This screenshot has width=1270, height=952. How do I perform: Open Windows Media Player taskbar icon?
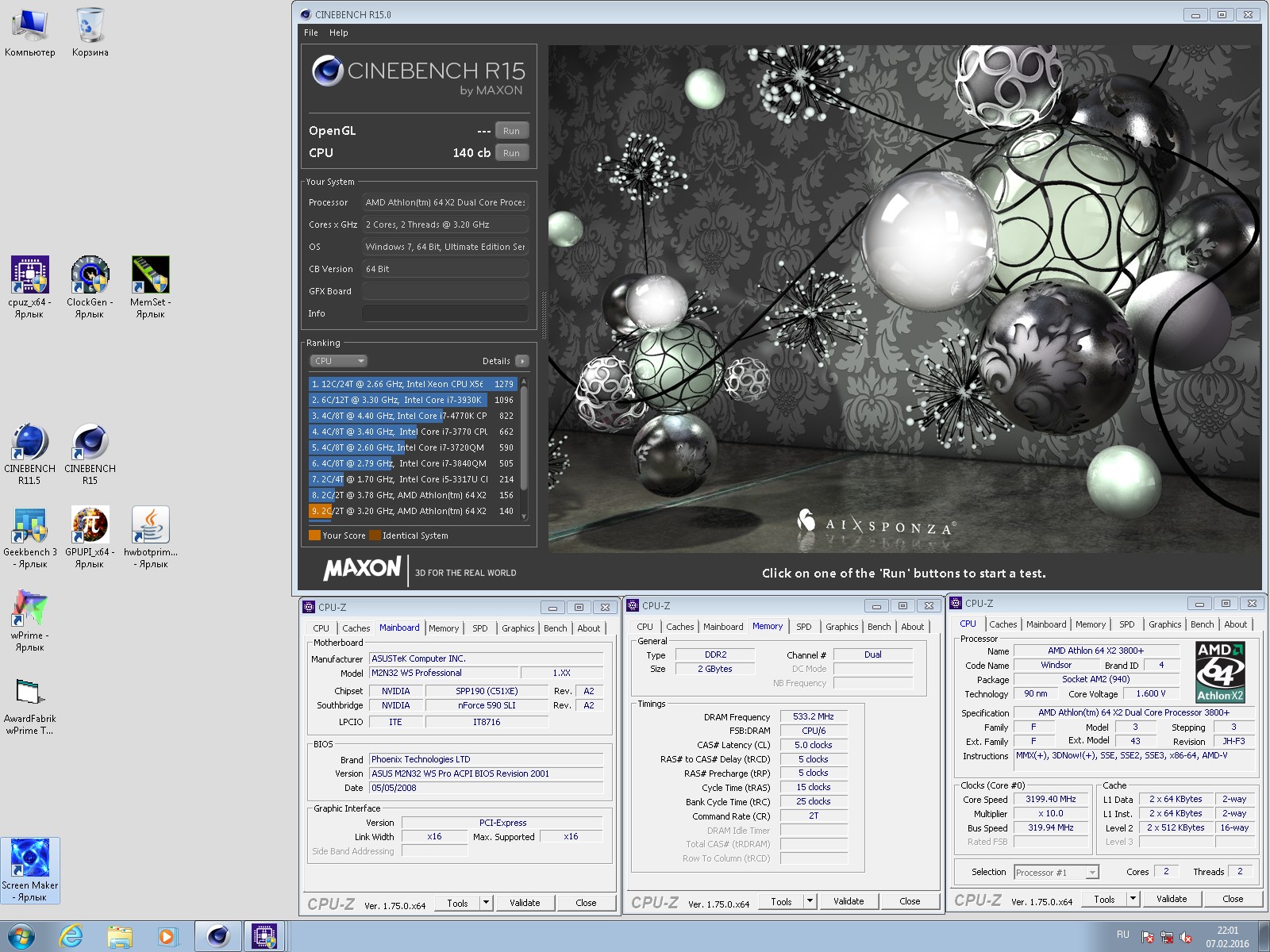(x=167, y=937)
